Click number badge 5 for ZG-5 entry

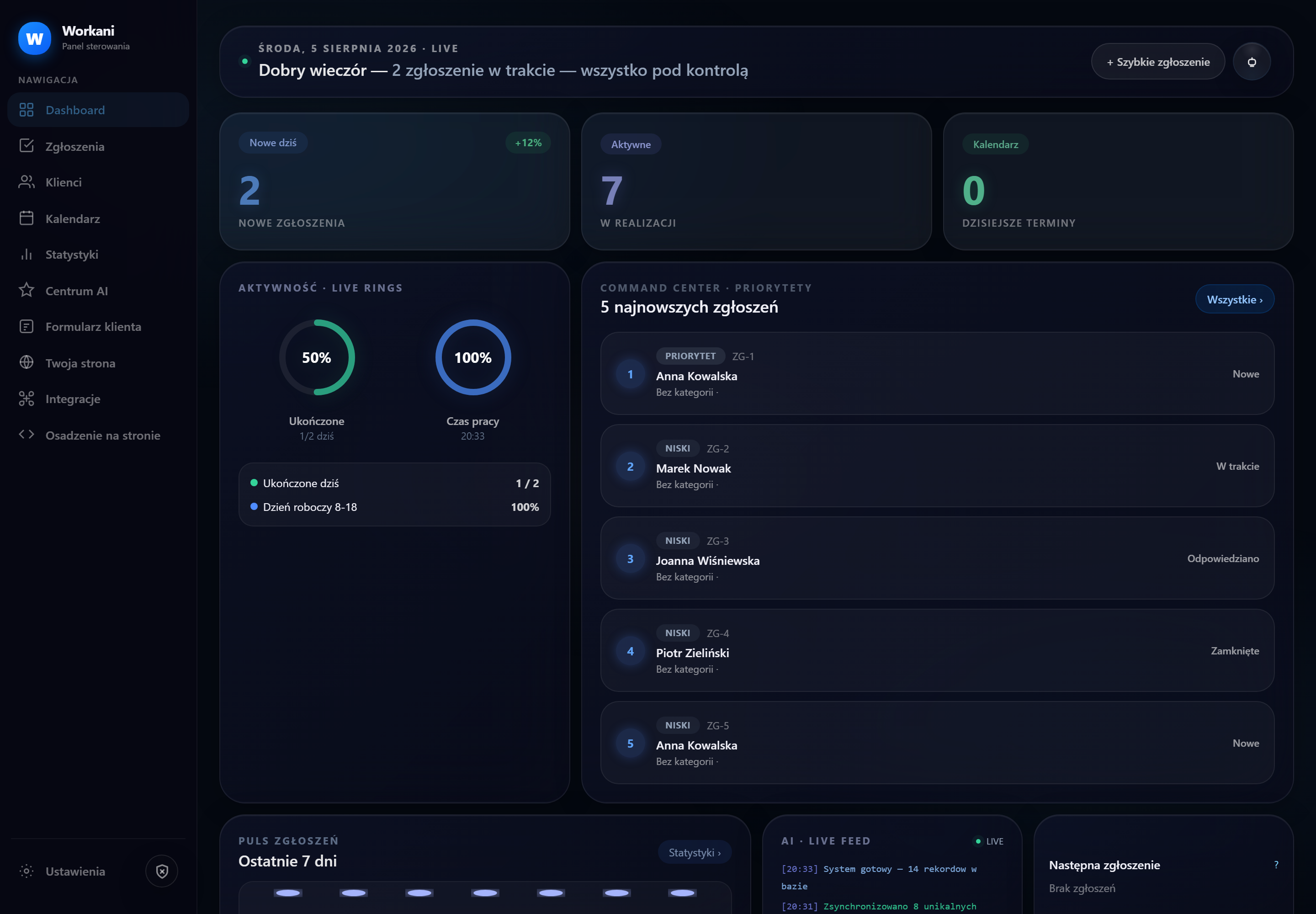630,744
